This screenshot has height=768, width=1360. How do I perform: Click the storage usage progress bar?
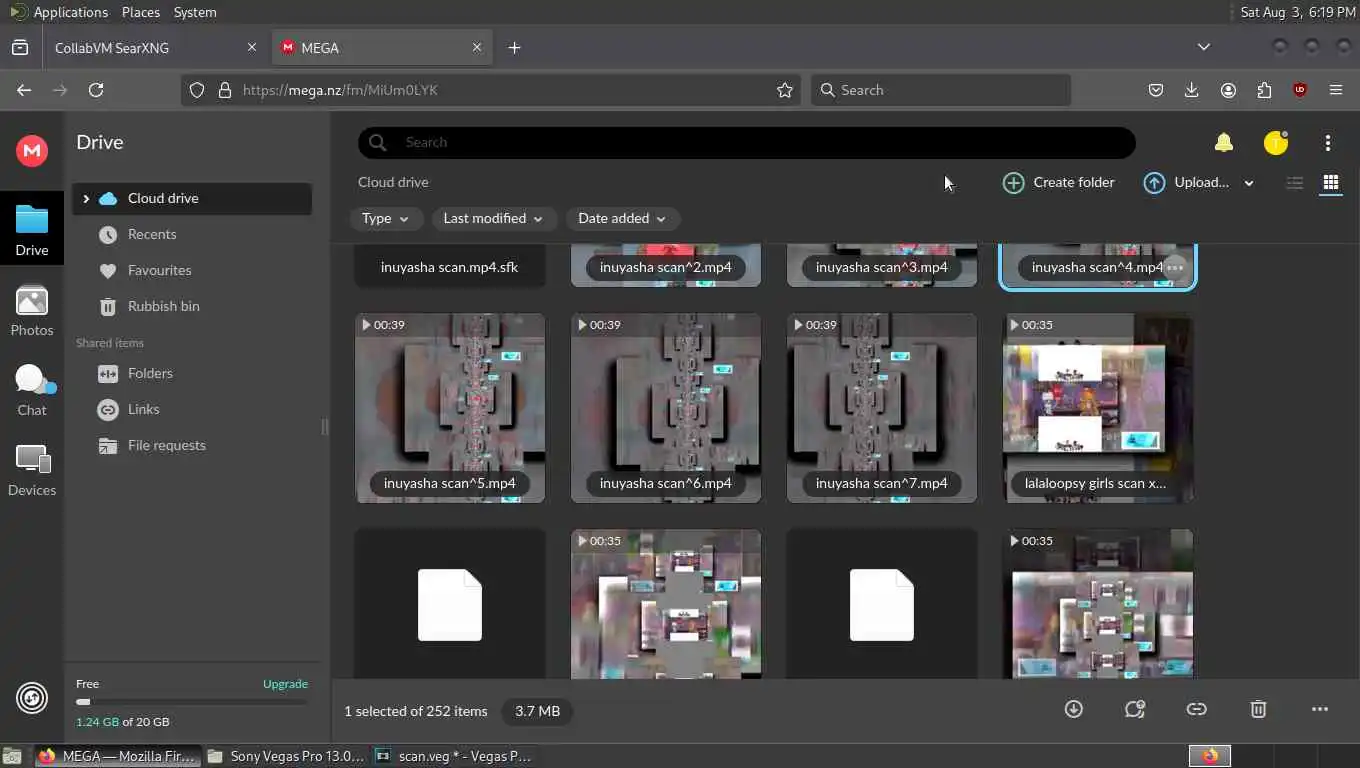coord(192,702)
